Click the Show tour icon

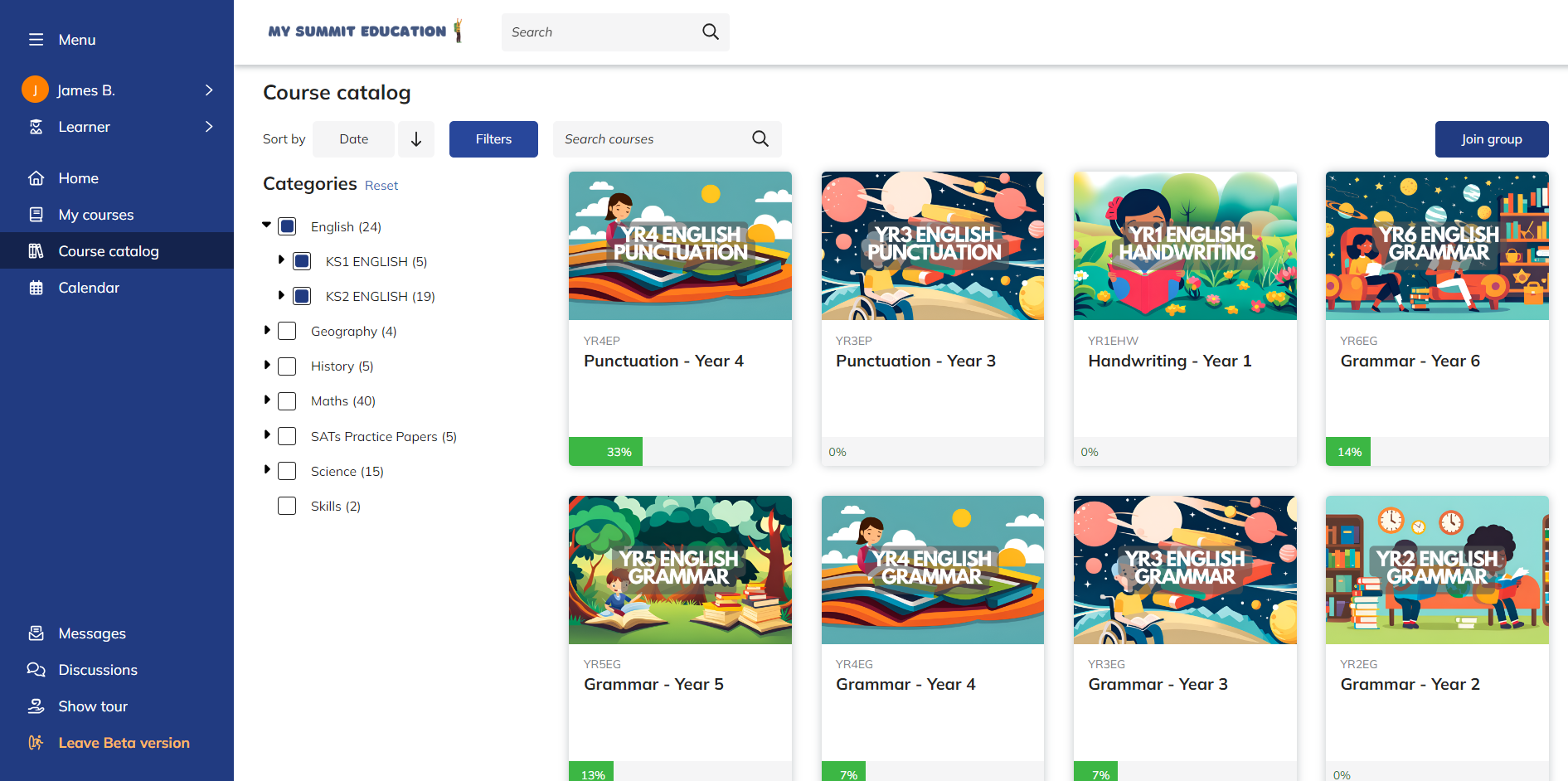pyautogui.click(x=36, y=706)
